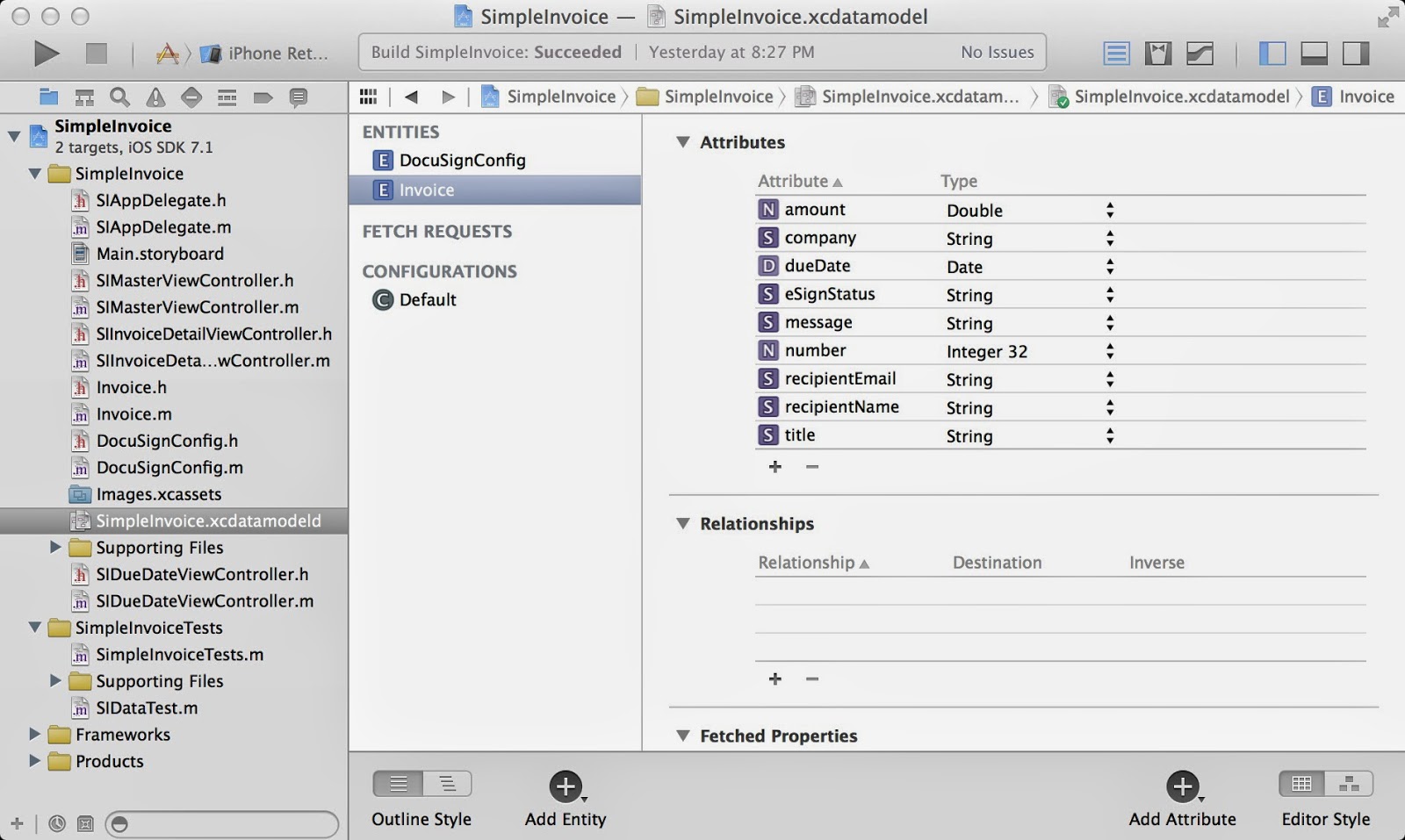
Task: Show recently modified files clock filter
Action: point(57,823)
